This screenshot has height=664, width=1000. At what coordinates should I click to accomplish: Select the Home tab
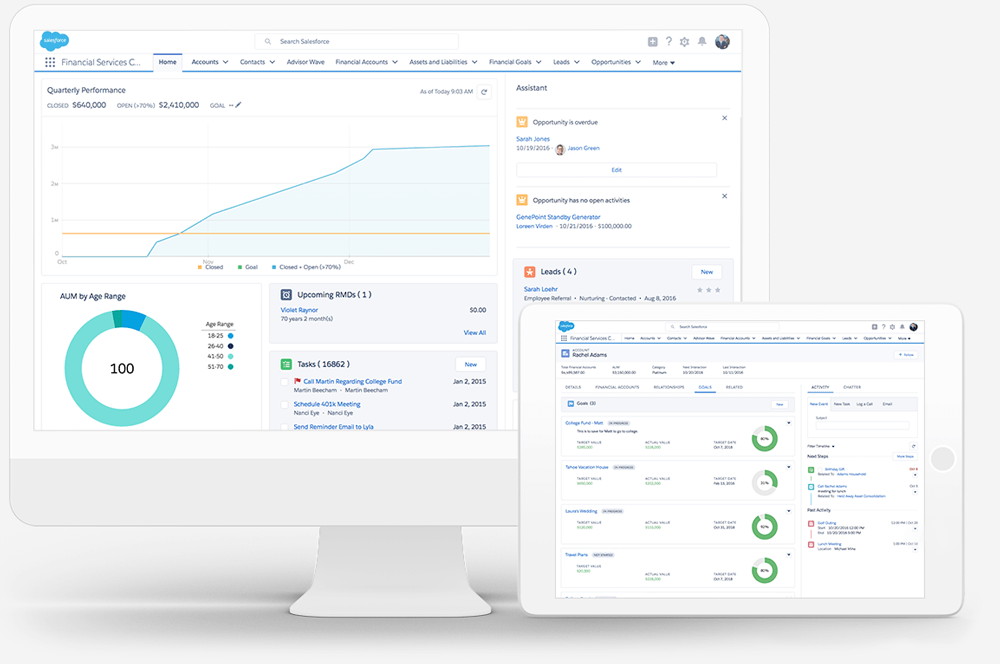point(167,62)
